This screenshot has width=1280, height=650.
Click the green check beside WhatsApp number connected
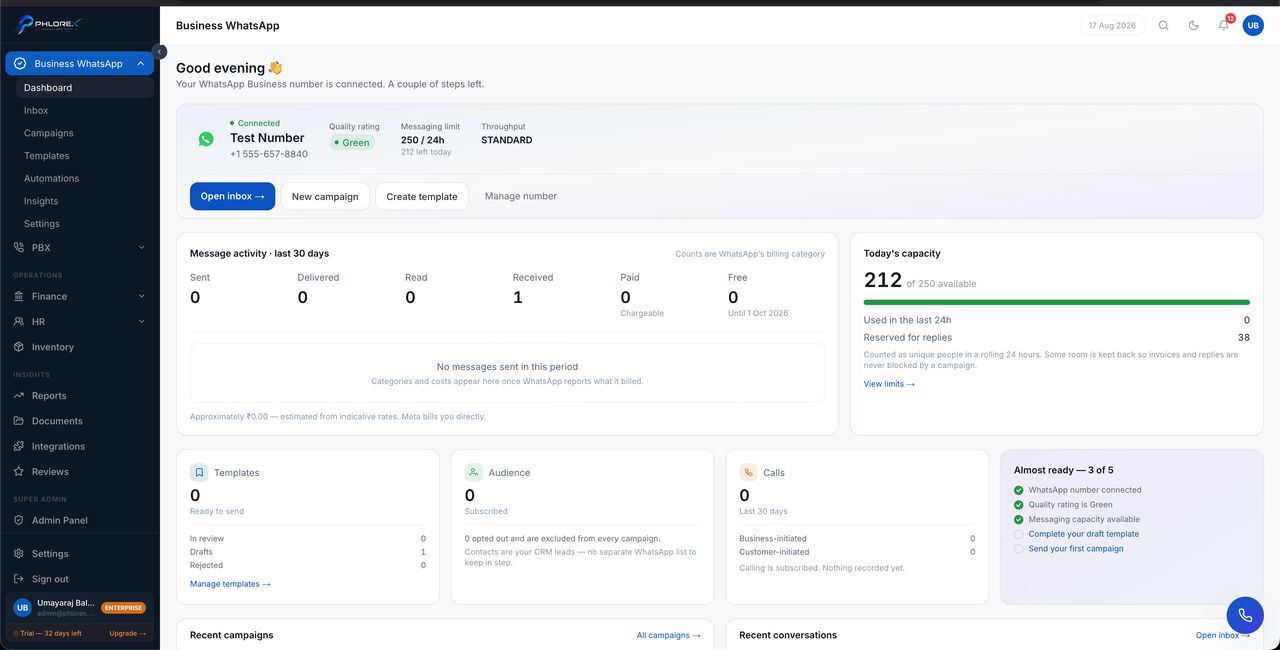coord(1019,490)
